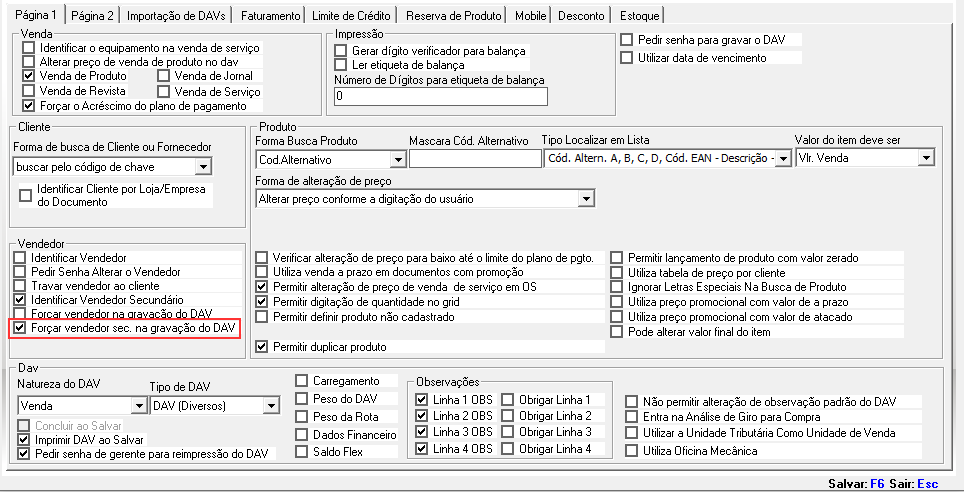Enable Ignorar Letras Especiais Na Busca de Produto
Image resolution: width=964 pixels, height=492 pixels.
tap(617, 287)
